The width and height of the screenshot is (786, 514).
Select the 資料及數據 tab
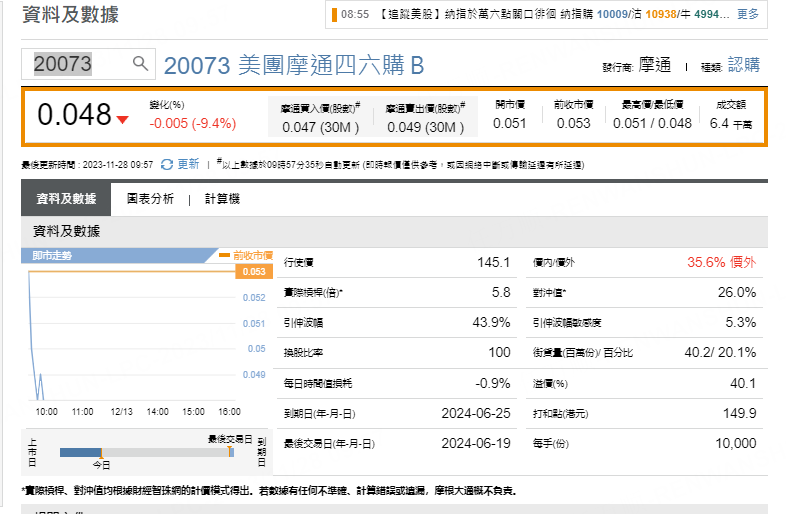pyautogui.click(x=66, y=199)
